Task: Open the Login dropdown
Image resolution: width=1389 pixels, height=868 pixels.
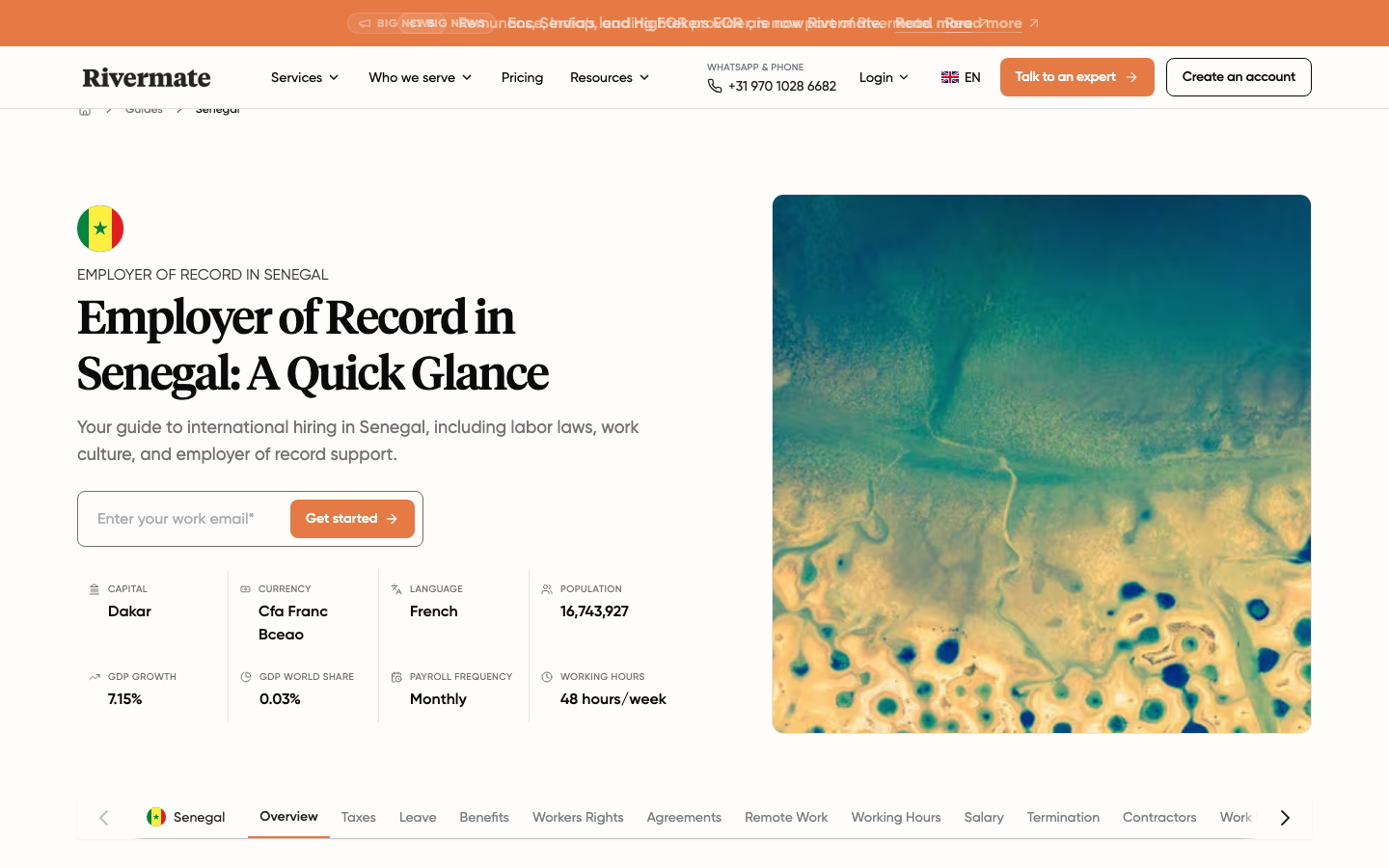Action: (x=884, y=77)
